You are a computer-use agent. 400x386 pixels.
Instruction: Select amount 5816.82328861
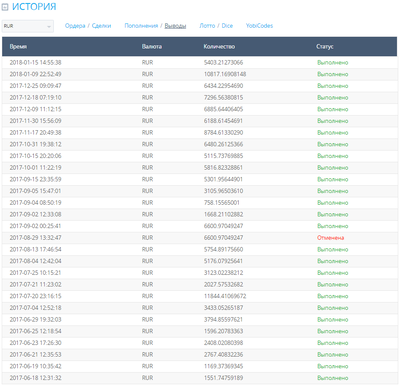[x=223, y=168]
